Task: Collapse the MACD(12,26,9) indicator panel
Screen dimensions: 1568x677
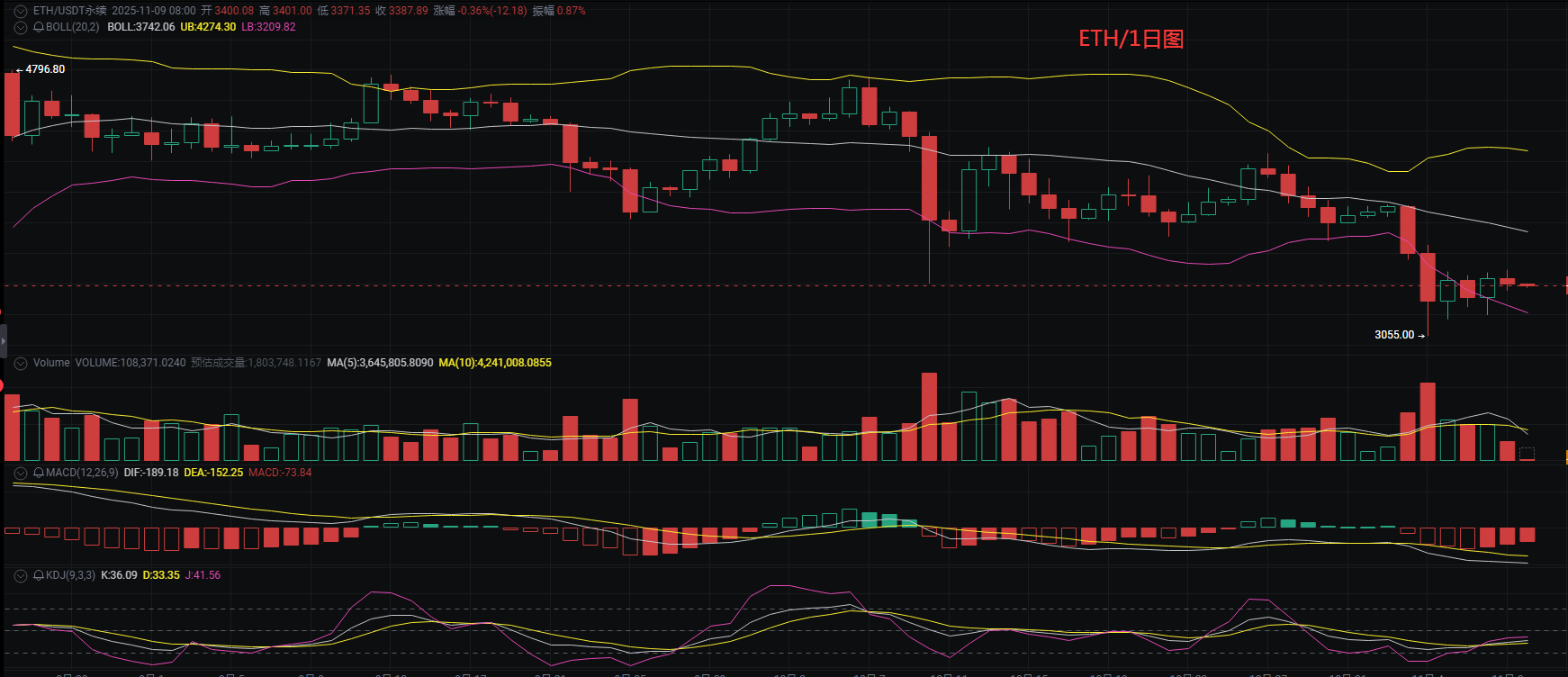Action: [x=21, y=473]
